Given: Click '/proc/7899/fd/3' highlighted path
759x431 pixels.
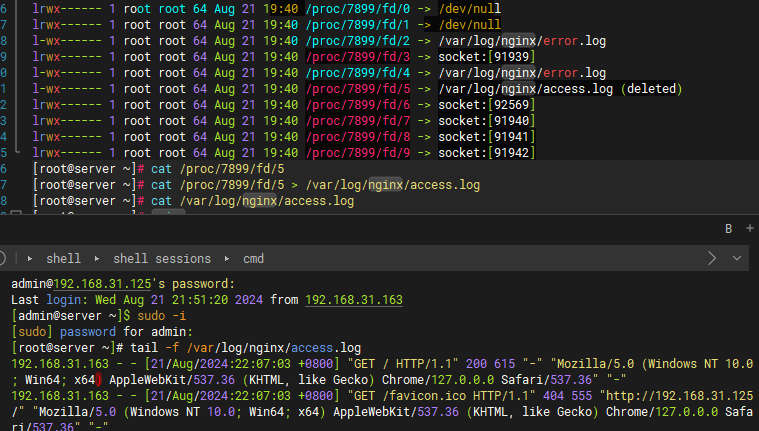Looking at the screenshot, I should click(358, 57).
